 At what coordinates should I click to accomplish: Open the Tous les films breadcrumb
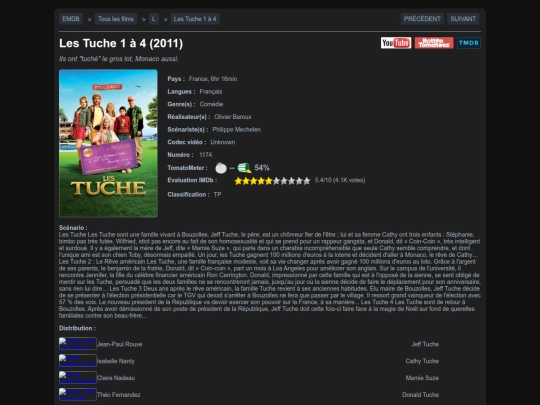116,19
